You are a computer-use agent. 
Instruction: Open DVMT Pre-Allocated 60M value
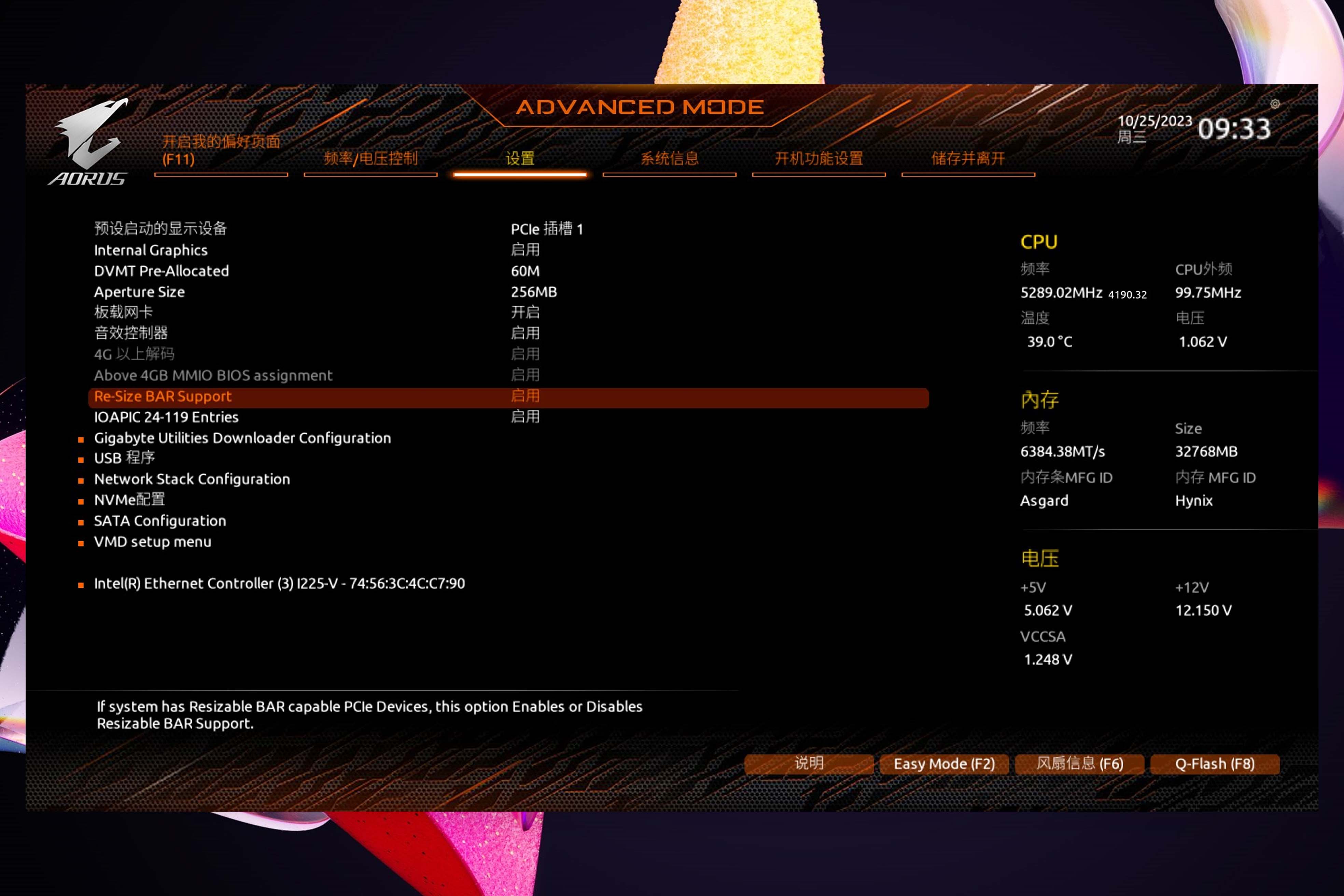[x=525, y=271]
